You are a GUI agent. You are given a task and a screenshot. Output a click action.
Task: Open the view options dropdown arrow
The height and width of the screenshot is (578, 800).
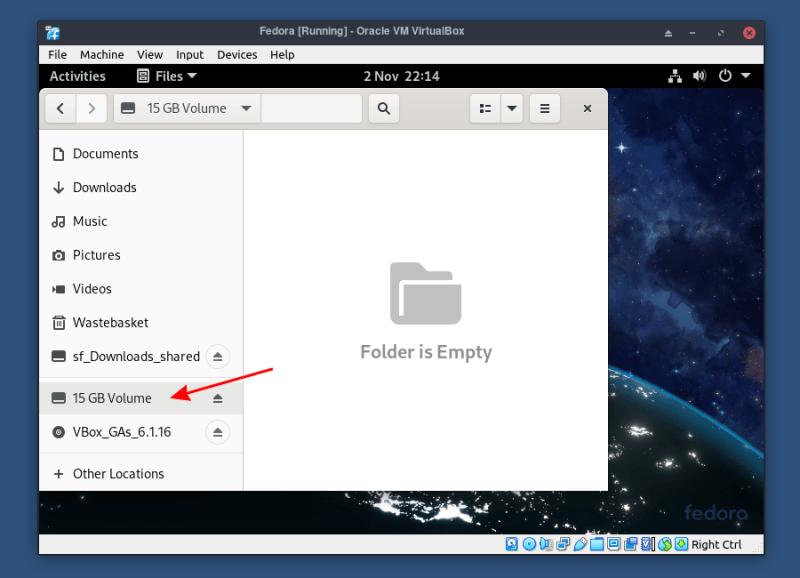tap(513, 108)
